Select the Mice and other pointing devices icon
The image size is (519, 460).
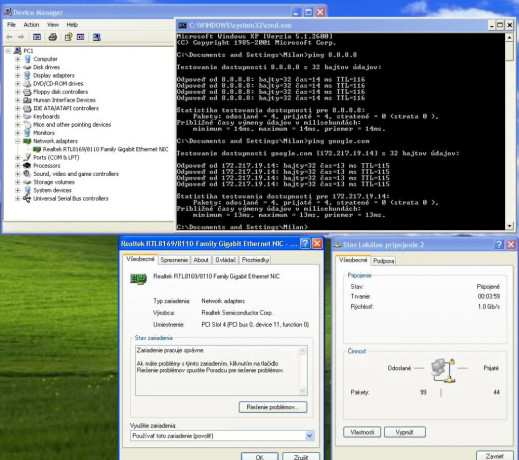coord(27,125)
